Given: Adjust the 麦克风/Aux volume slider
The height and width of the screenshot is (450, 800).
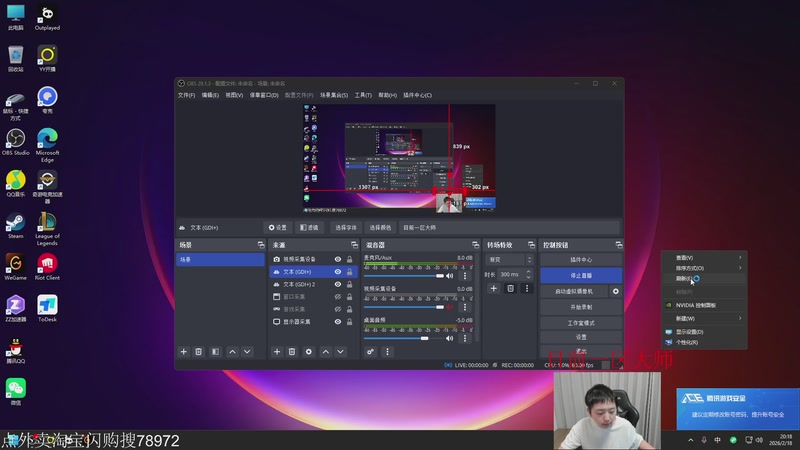Looking at the screenshot, I should pos(404,276).
